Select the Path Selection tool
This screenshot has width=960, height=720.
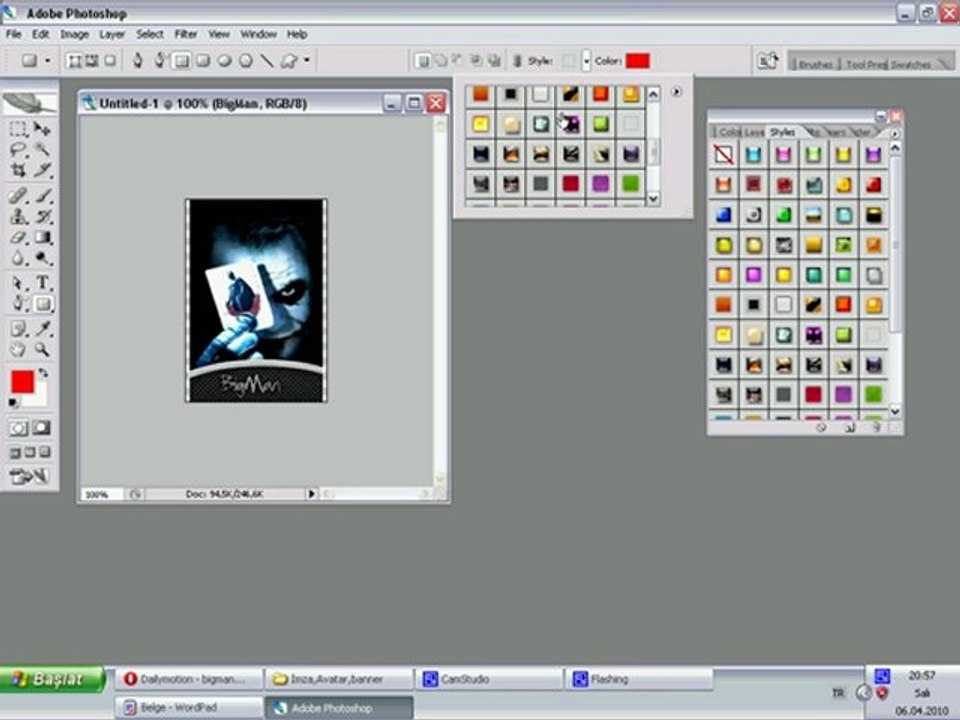coord(18,283)
